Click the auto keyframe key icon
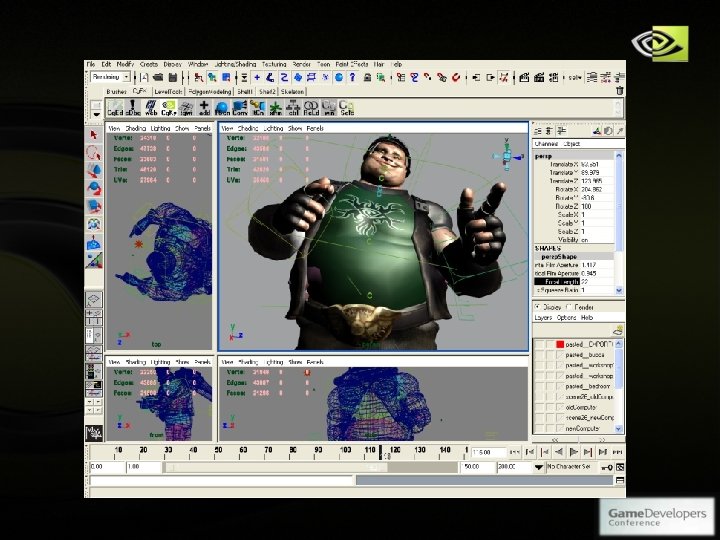720x540 pixels. coord(607,467)
